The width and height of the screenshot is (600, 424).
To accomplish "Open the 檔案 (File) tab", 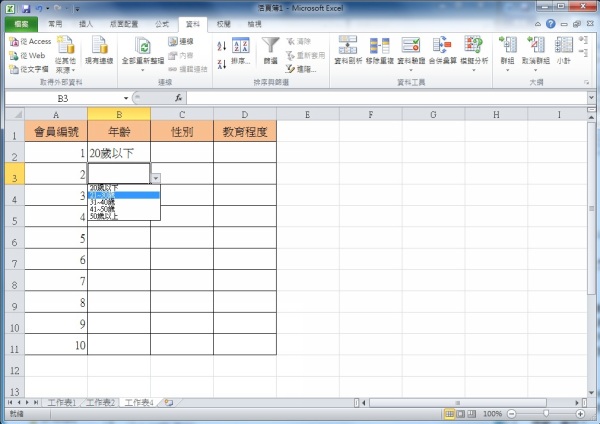I will tap(21, 21).
